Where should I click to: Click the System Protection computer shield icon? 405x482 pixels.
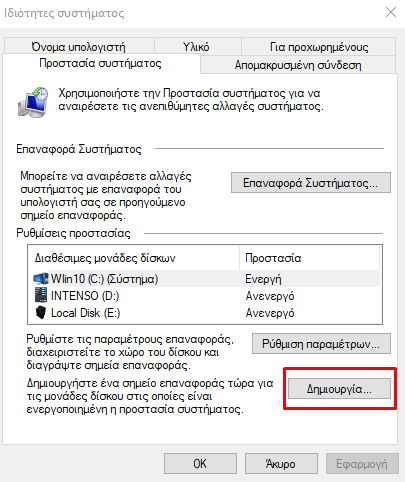pos(33,102)
